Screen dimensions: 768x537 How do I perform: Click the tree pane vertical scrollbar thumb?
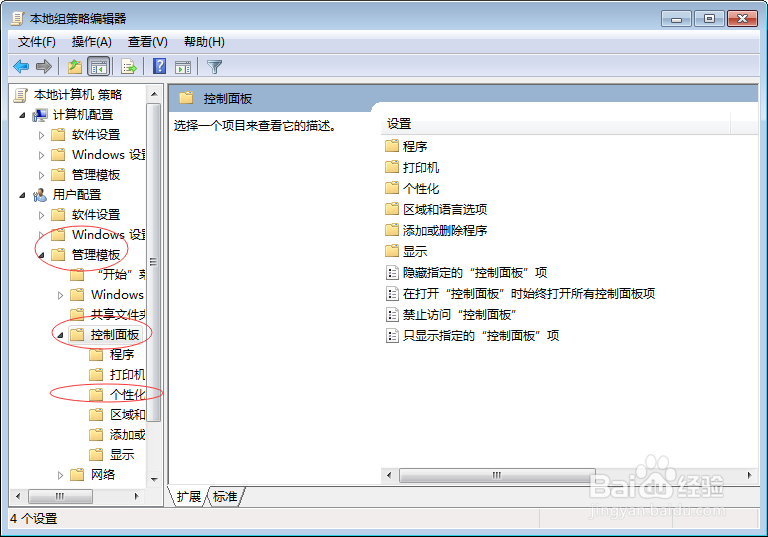pyautogui.click(x=154, y=262)
